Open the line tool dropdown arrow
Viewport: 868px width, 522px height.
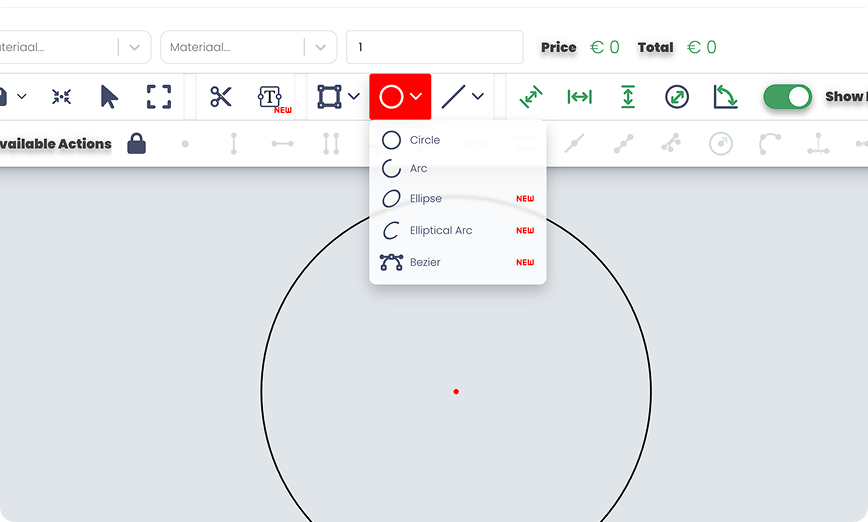pos(478,97)
